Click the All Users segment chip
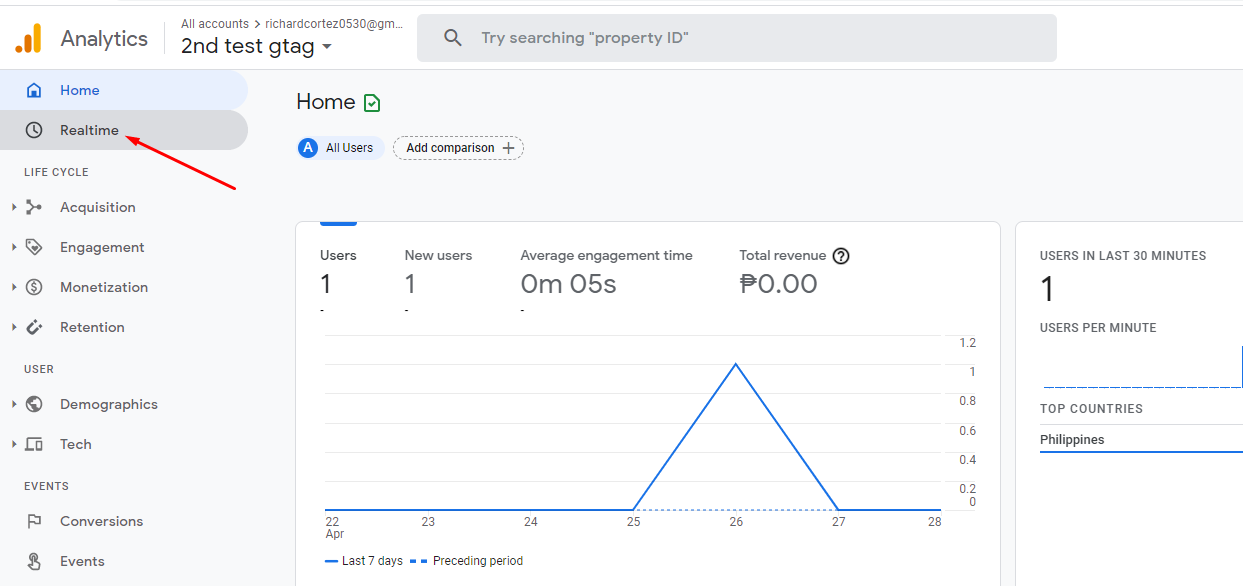The width and height of the screenshot is (1243, 586). tap(340, 148)
